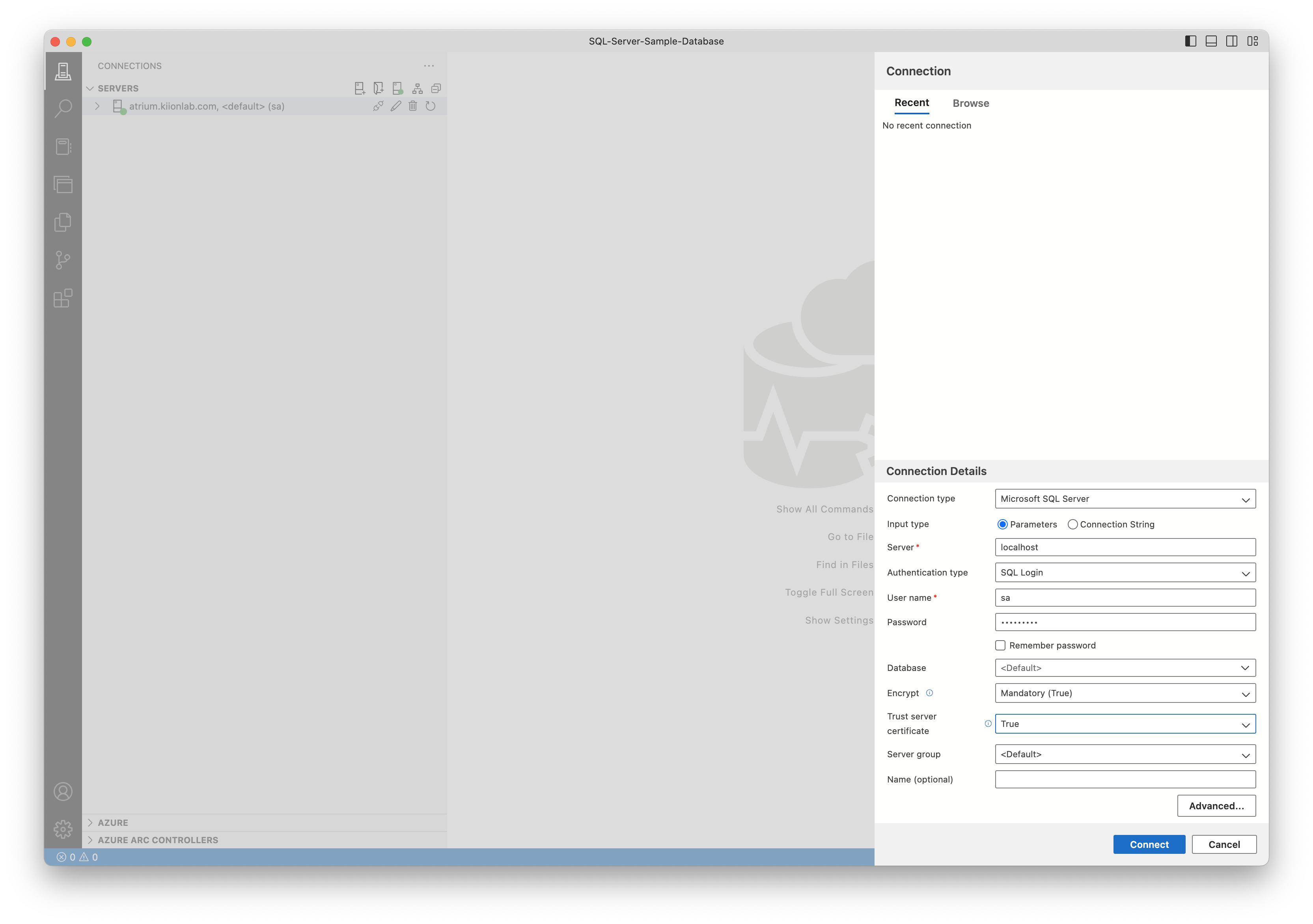
Task: Check the Remember password checkbox
Action: tap(1000, 645)
